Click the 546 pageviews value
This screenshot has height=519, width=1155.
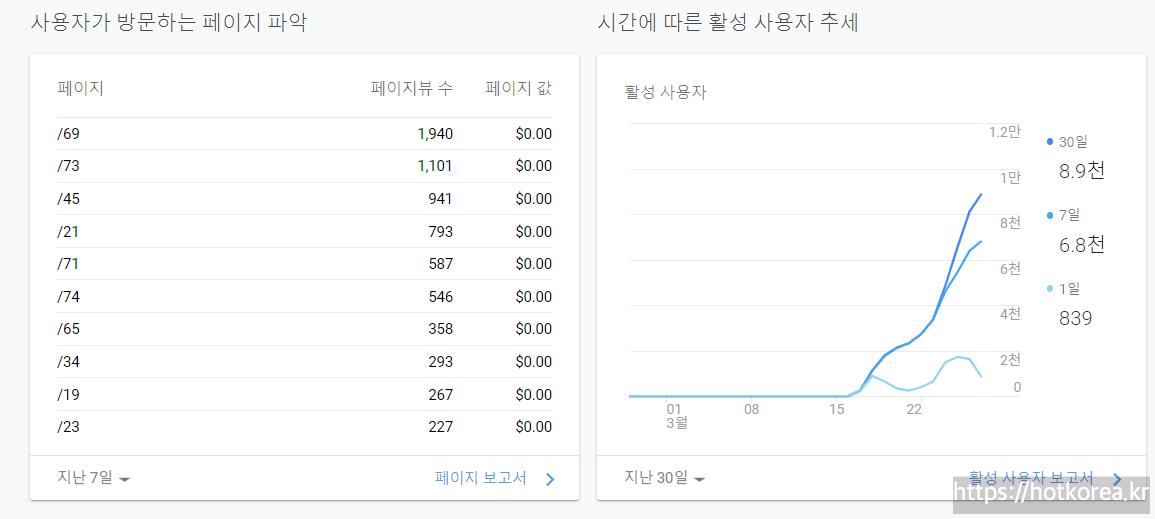pos(440,297)
